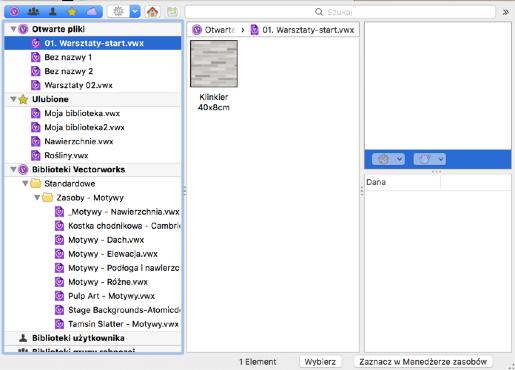Viewport: 515px width, 370px height.
Task: Toggle workgroup libraries filter (people icon)
Action: (x=33, y=12)
